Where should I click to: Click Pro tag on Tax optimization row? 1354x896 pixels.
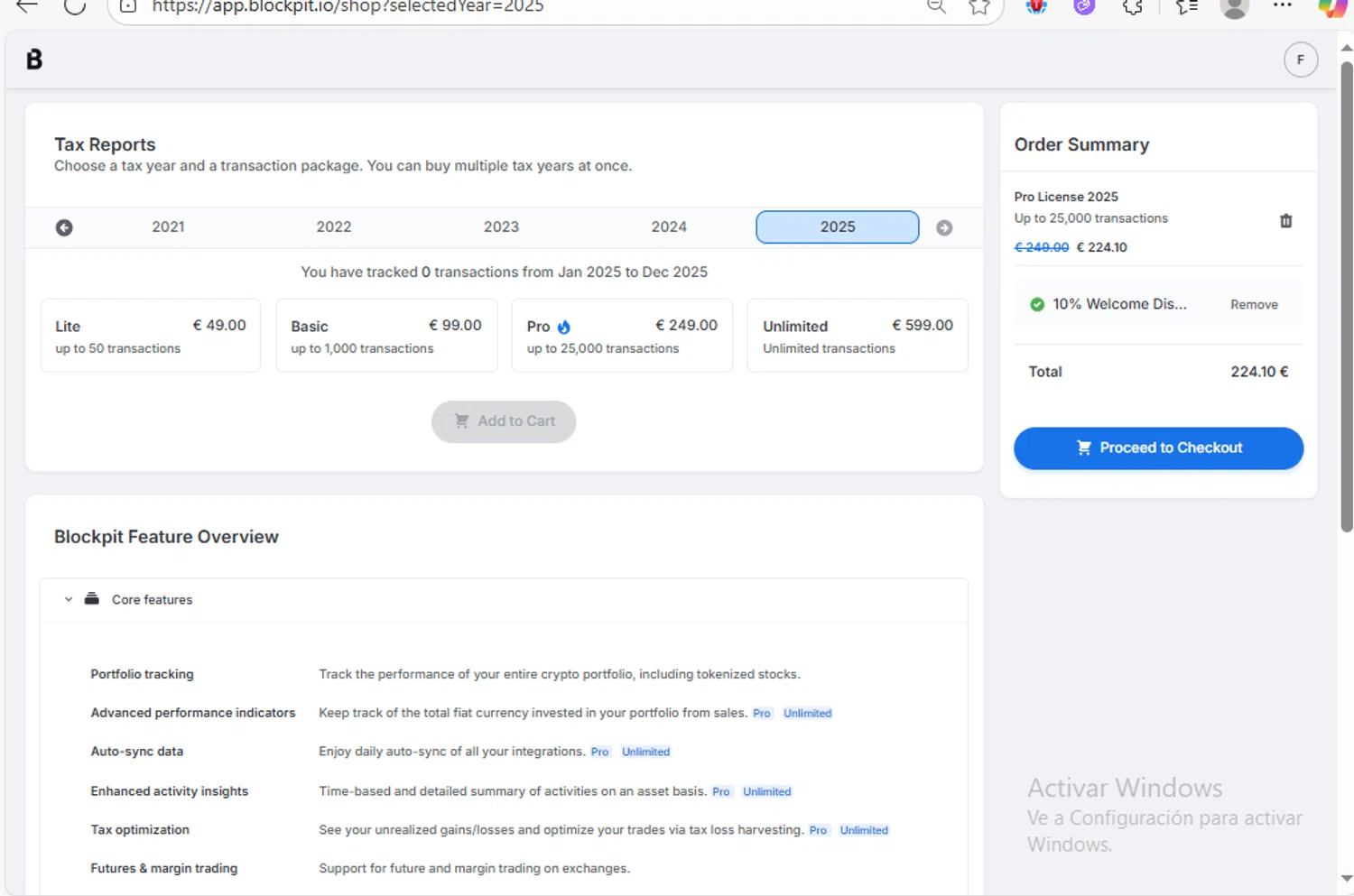(818, 831)
